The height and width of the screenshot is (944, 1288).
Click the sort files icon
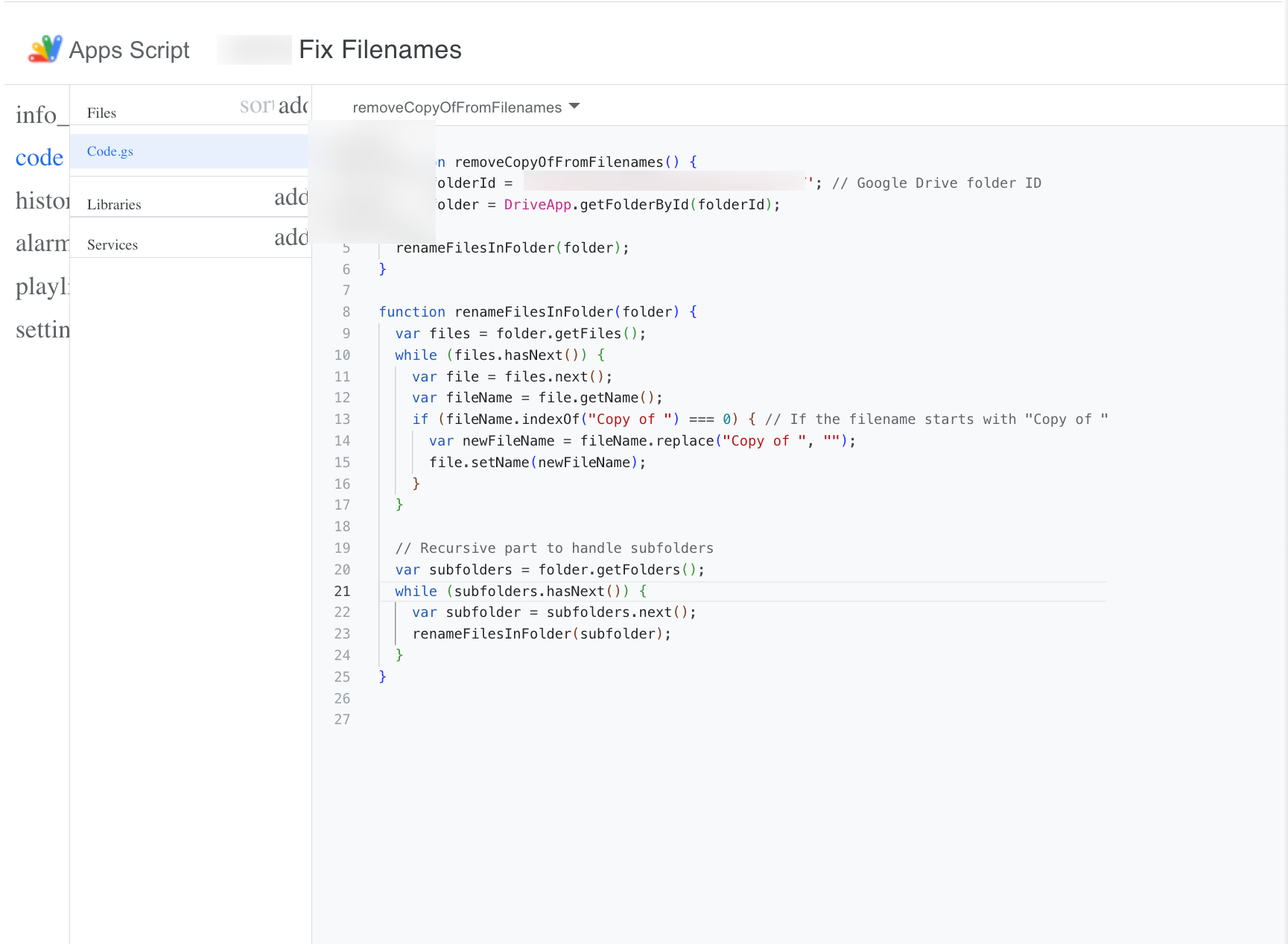[256, 106]
